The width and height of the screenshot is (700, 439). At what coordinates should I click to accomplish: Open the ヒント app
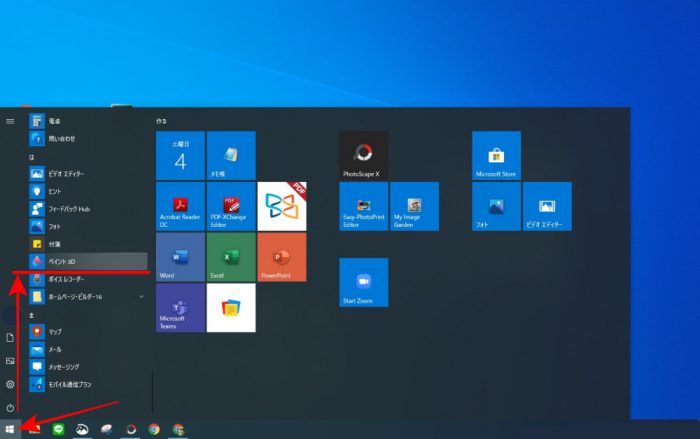[x=88, y=191]
